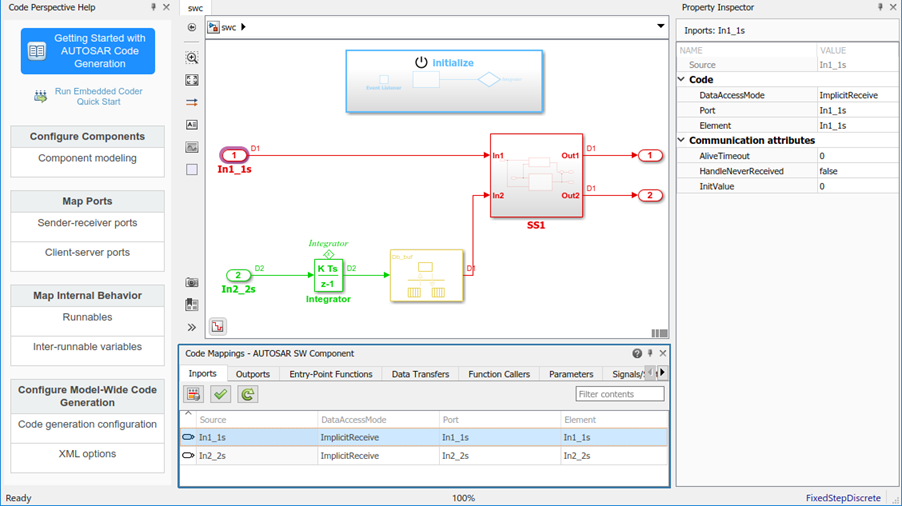Click the green refresh update icon

click(x=248, y=394)
